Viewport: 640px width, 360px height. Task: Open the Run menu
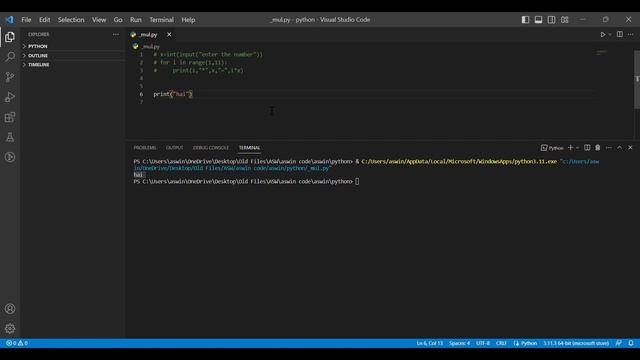click(136, 20)
